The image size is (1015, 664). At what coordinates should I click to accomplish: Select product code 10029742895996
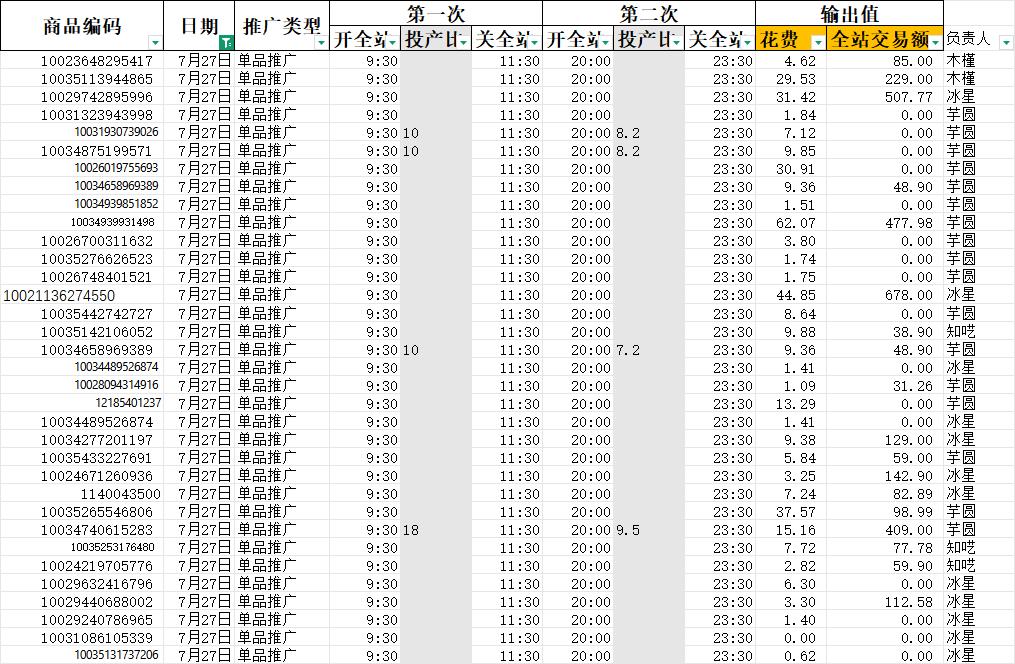pyautogui.click(x=96, y=98)
